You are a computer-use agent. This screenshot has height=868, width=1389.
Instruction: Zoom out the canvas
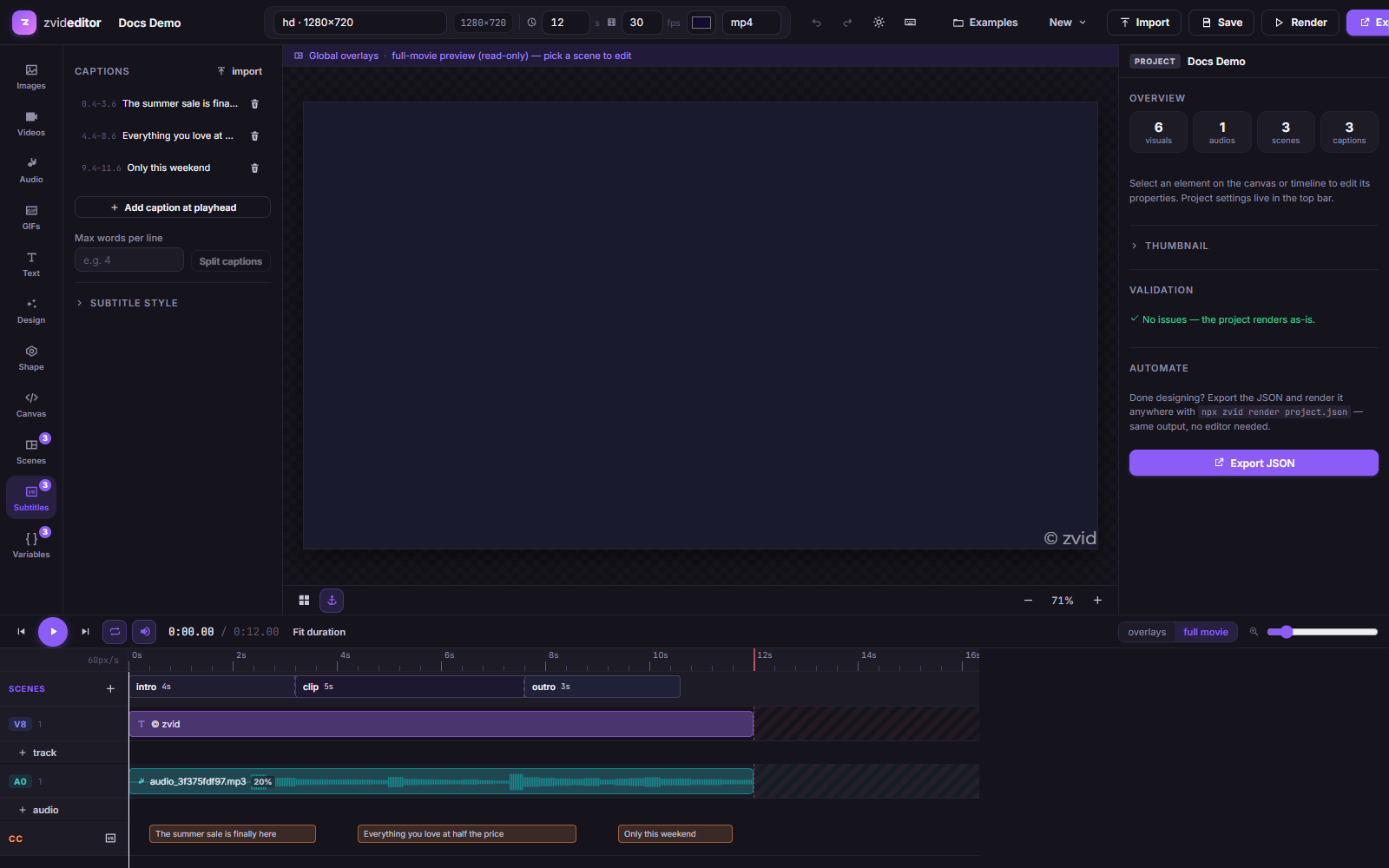click(x=1028, y=600)
